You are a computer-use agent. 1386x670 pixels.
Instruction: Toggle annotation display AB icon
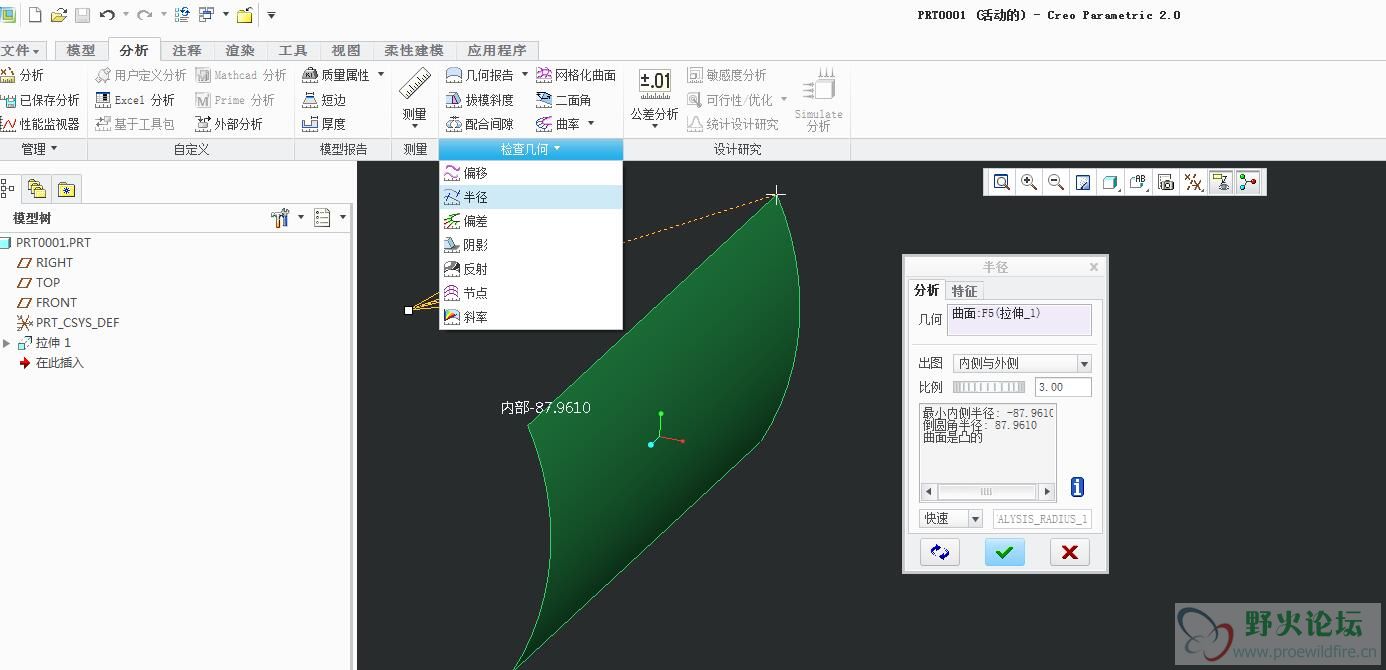click(x=1138, y=182)
